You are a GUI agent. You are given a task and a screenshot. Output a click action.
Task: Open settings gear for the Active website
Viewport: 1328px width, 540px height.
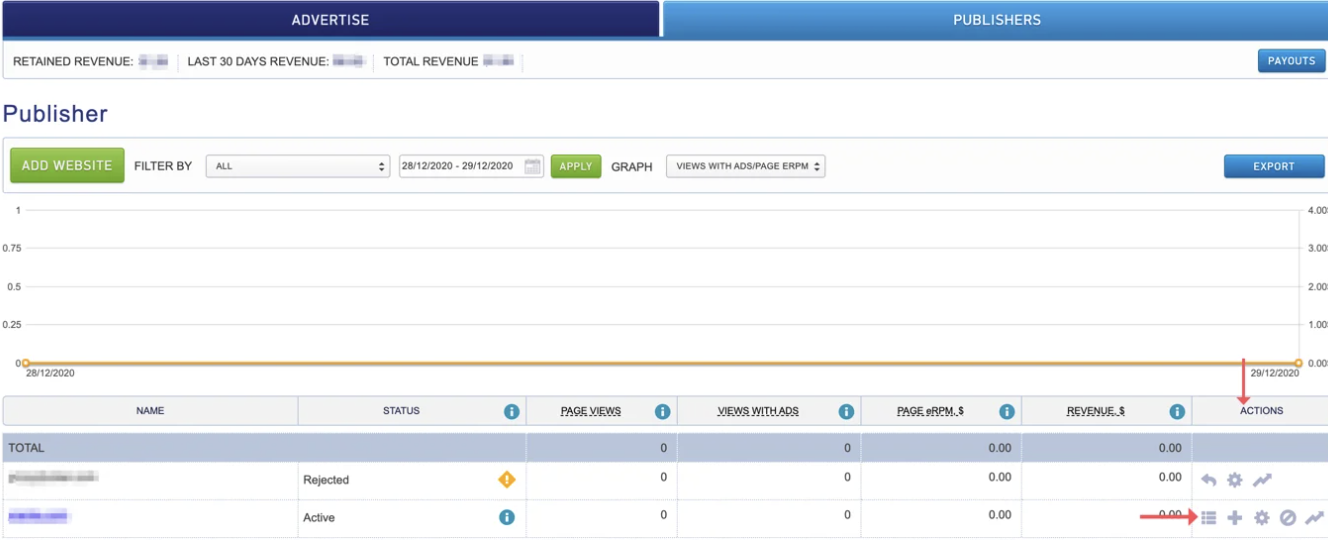click(1262, 518)
